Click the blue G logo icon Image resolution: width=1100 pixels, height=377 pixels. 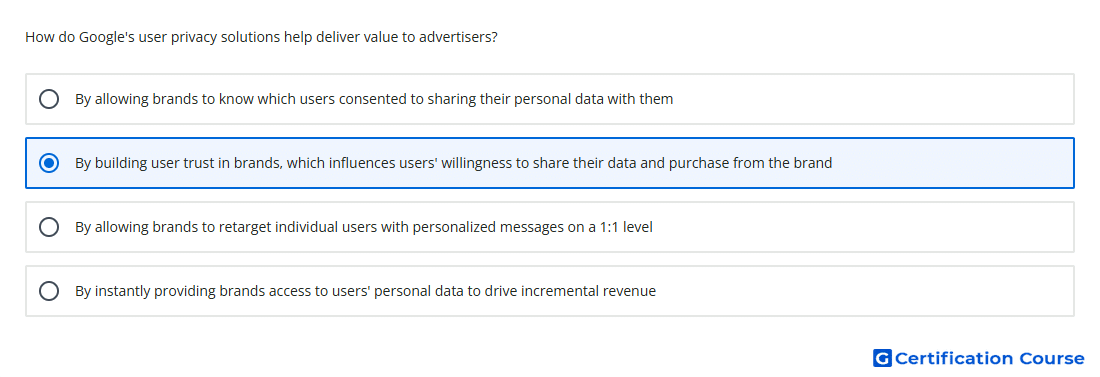[882, 358]
